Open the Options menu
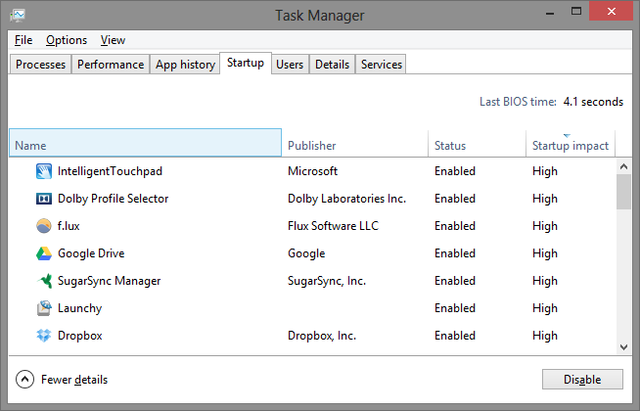Image resolution: width=640 pixels, height=411 pixels. (67, 40)
